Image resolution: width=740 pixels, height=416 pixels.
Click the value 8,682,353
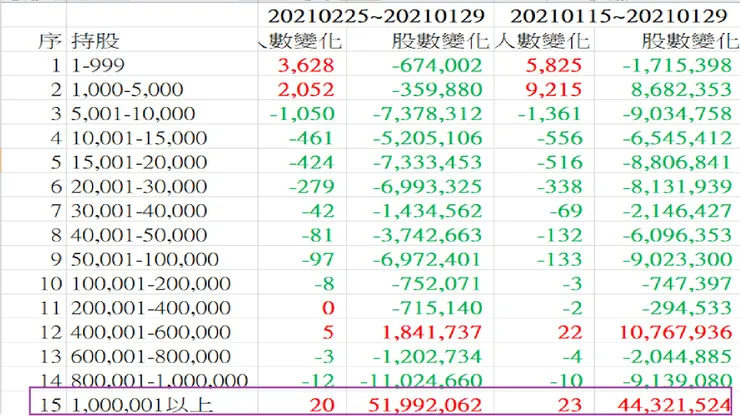(681, 90)
